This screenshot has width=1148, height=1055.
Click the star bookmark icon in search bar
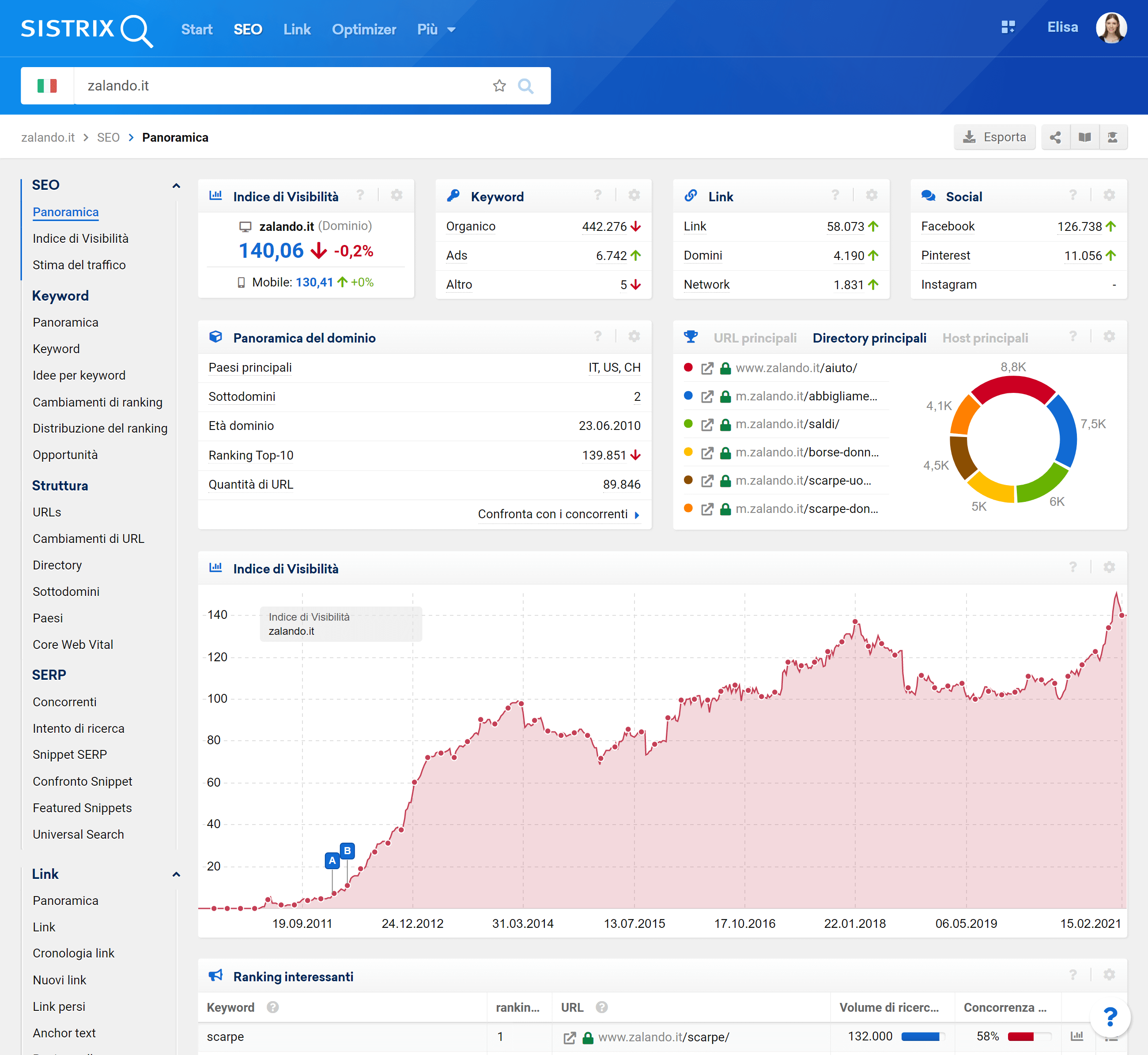tap(499, 86)
